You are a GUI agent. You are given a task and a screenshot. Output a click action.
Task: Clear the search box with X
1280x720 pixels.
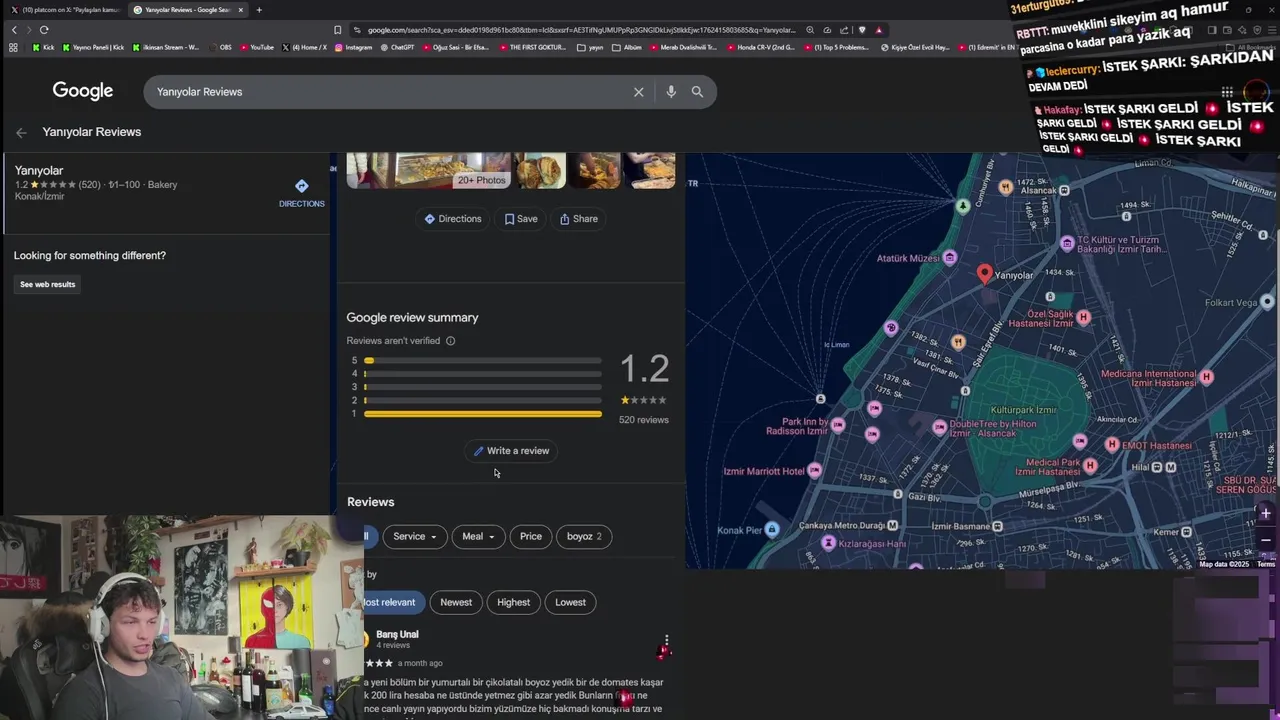click(x=638, y=92)
